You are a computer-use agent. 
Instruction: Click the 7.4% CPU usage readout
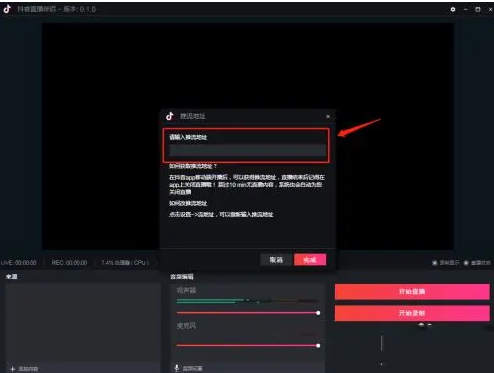125,263
